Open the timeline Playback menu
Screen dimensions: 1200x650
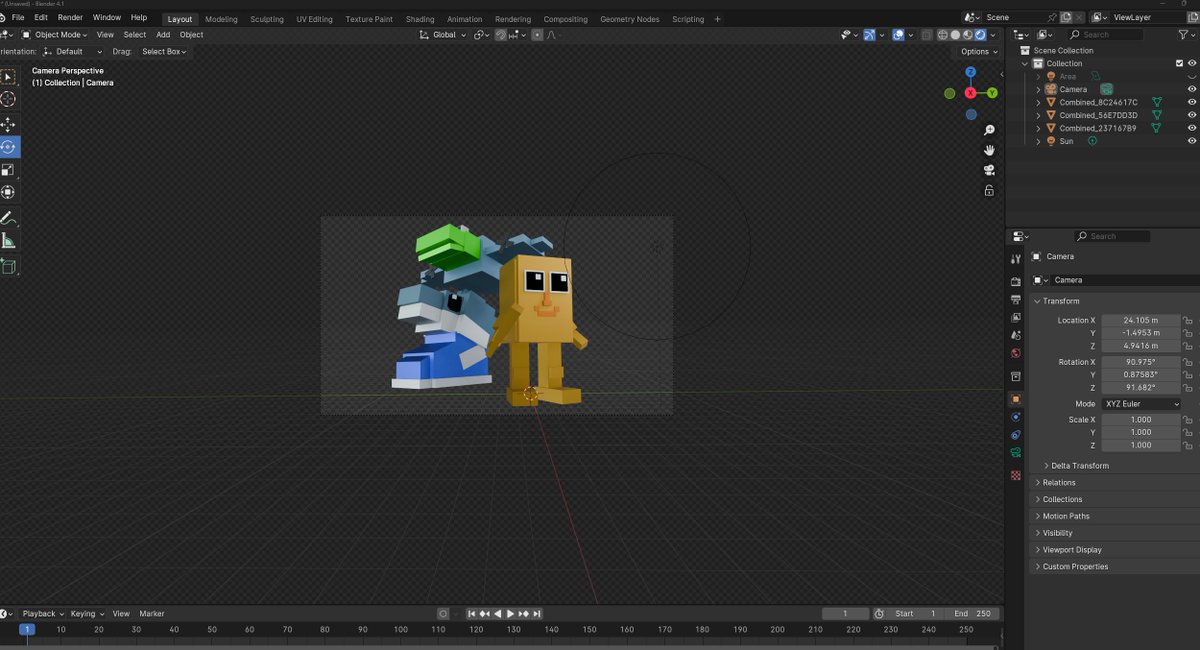click(42, 614)
